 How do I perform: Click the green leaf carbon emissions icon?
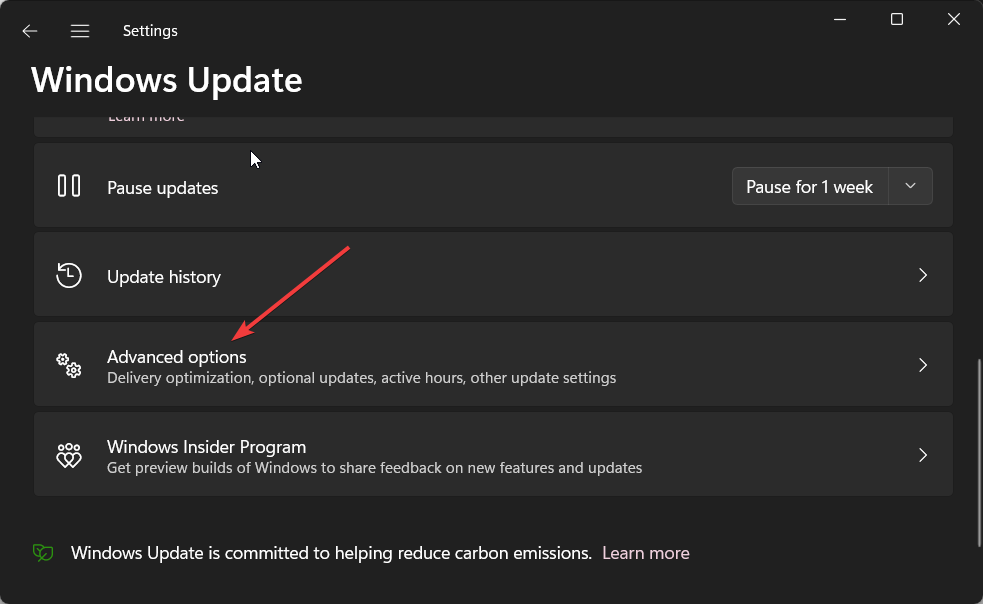[x=43, y=553]
